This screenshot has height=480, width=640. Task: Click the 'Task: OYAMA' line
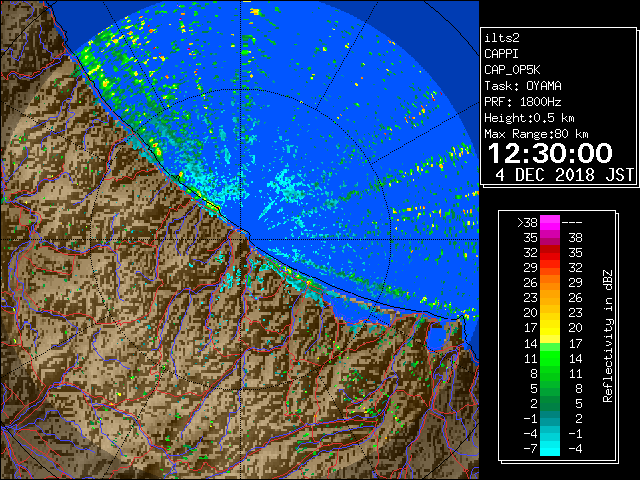point(523,86)
